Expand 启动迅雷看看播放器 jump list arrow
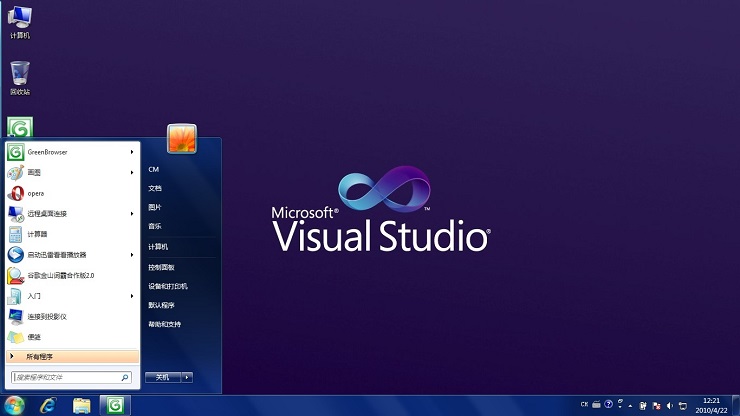The image size is (740, 416). tap(132, 255)
